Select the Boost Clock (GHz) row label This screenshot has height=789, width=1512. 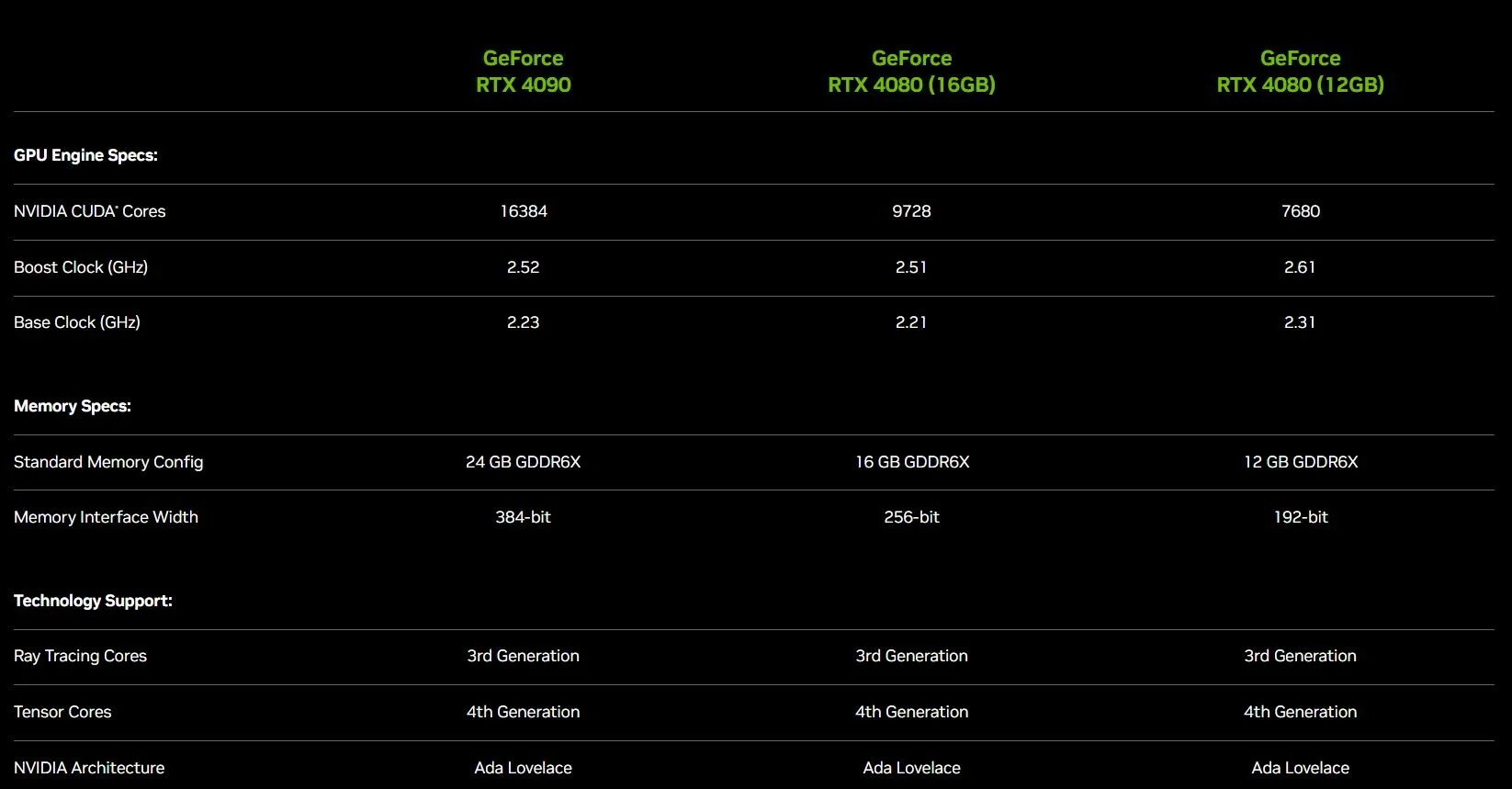tap(81, 267)
